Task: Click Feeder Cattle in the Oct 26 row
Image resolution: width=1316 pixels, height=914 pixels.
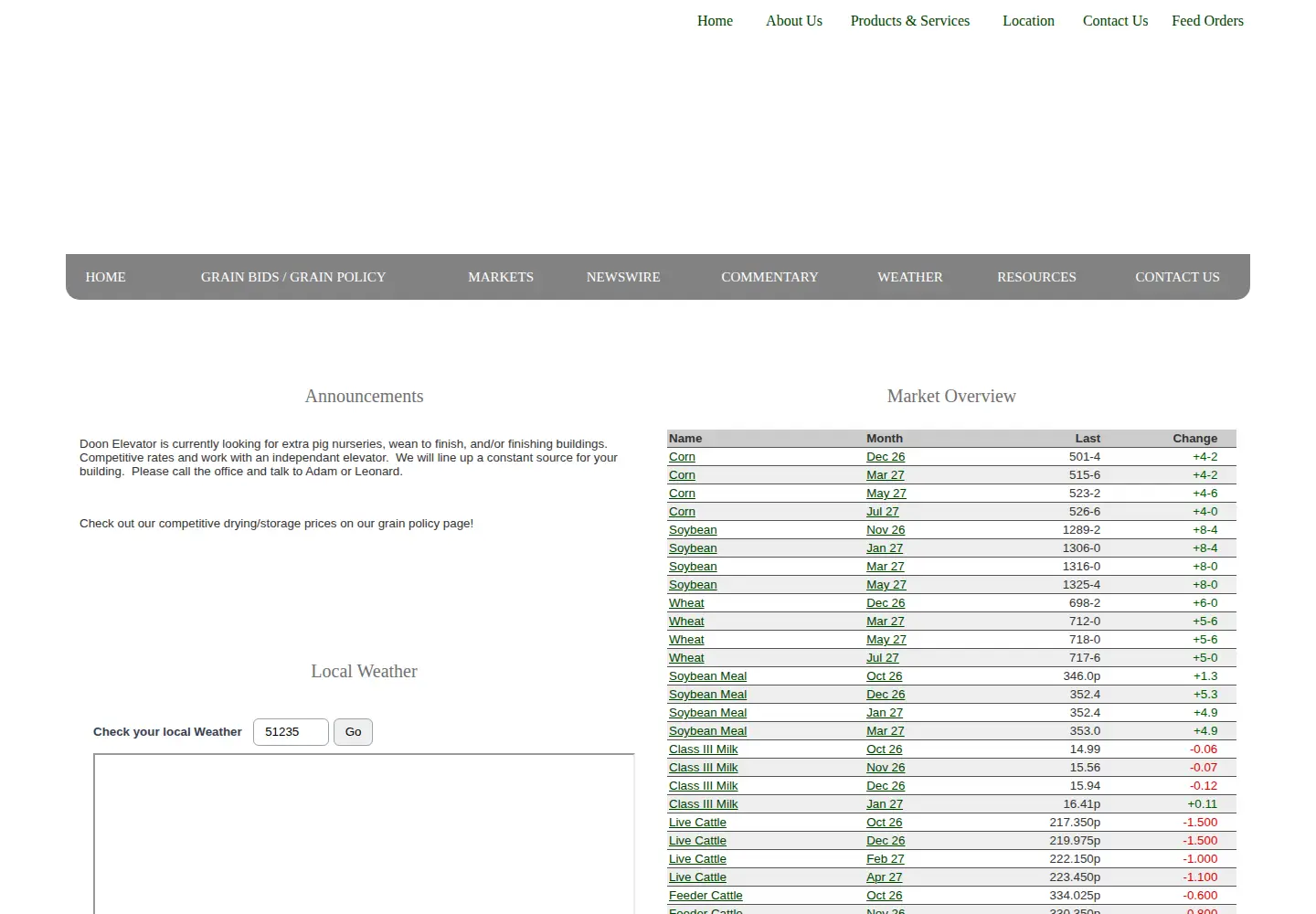Action: click(x=706, y=896)
